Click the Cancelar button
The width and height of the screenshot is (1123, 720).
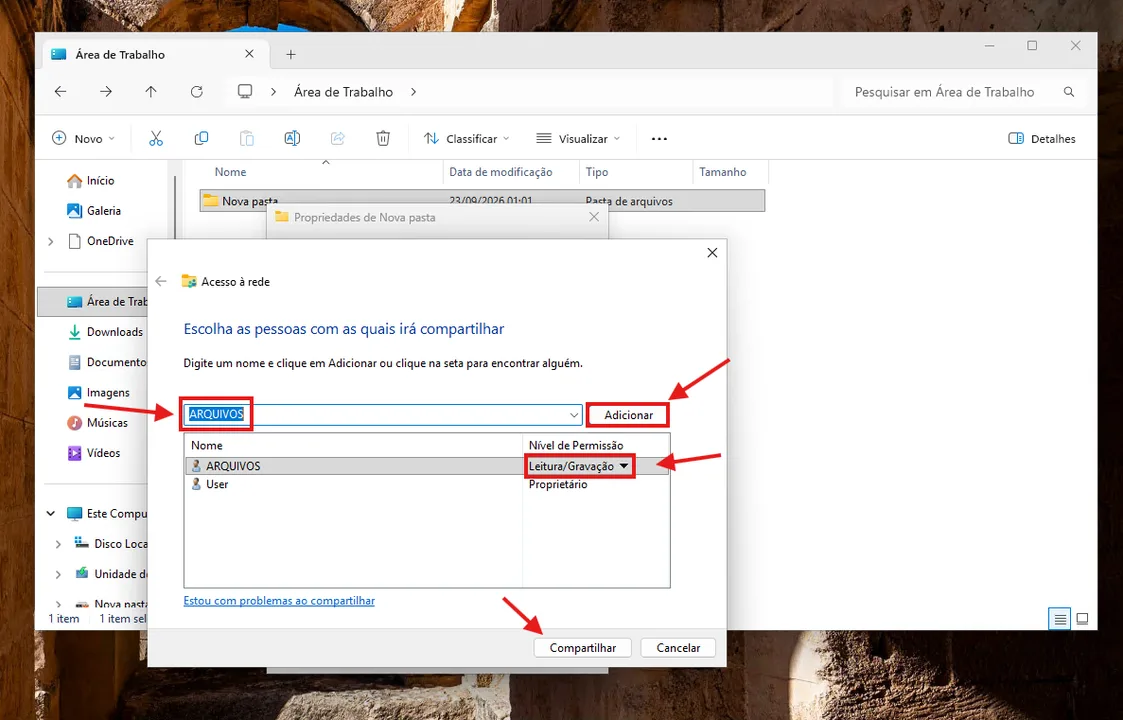[678, 648]
